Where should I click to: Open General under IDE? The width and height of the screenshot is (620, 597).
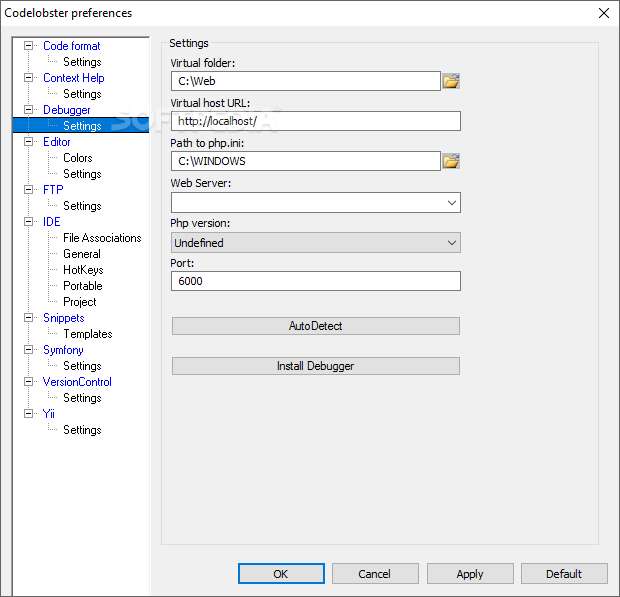tap(82, 254)
